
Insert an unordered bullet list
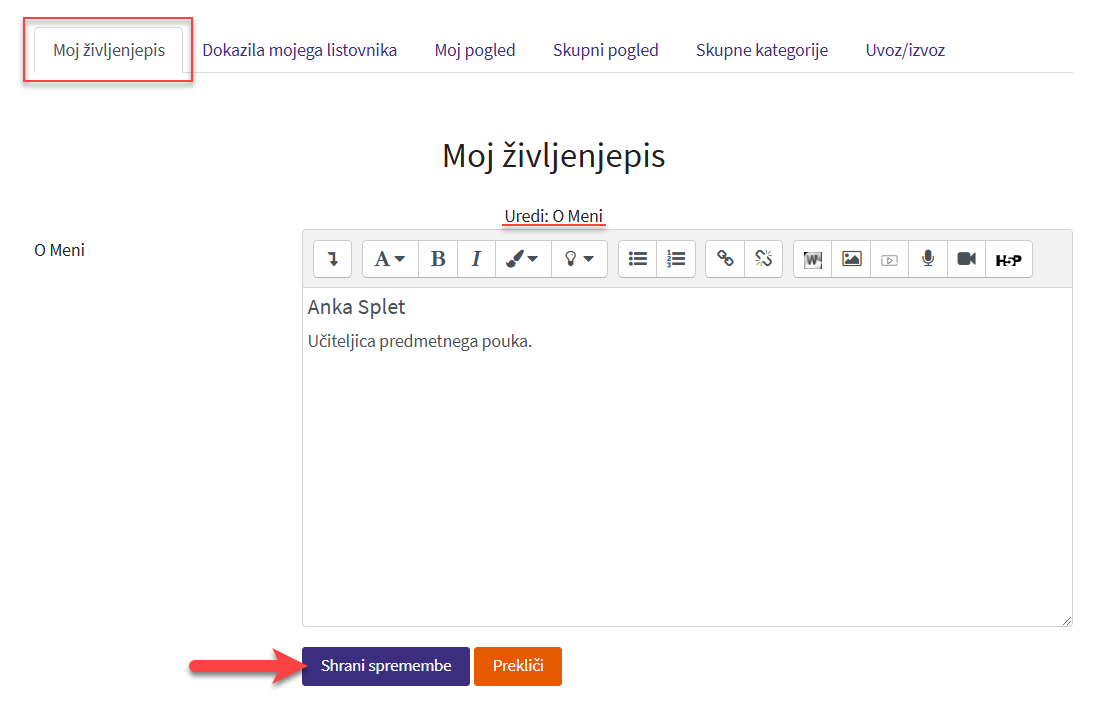tap(638, 259)
